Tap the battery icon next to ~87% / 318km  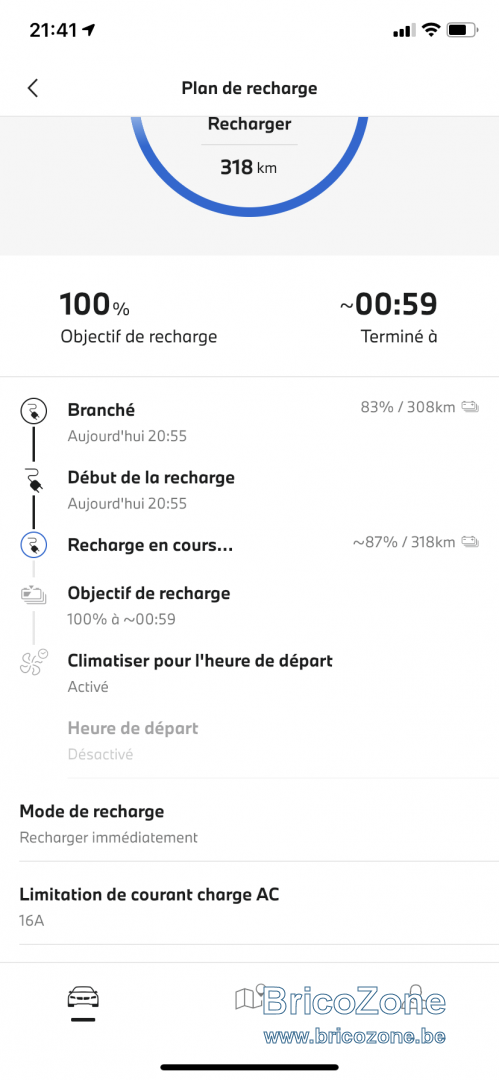(471, 542)
